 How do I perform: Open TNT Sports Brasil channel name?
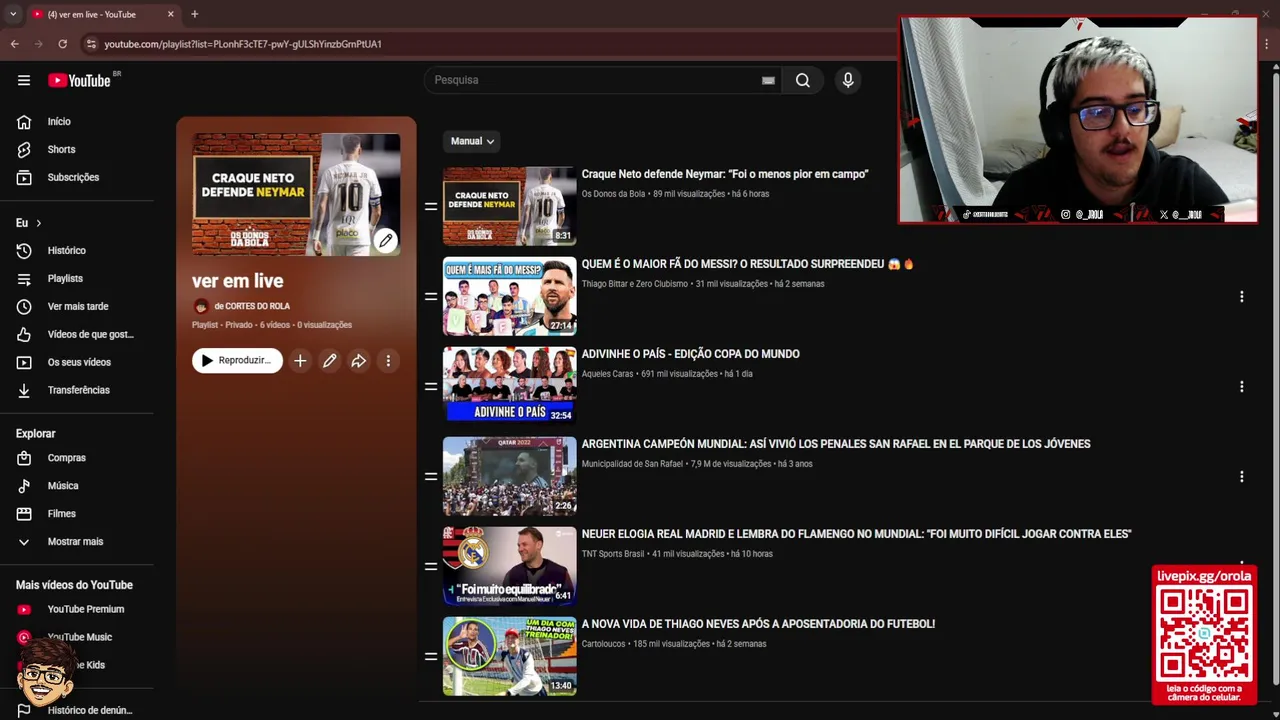(613, 554)
